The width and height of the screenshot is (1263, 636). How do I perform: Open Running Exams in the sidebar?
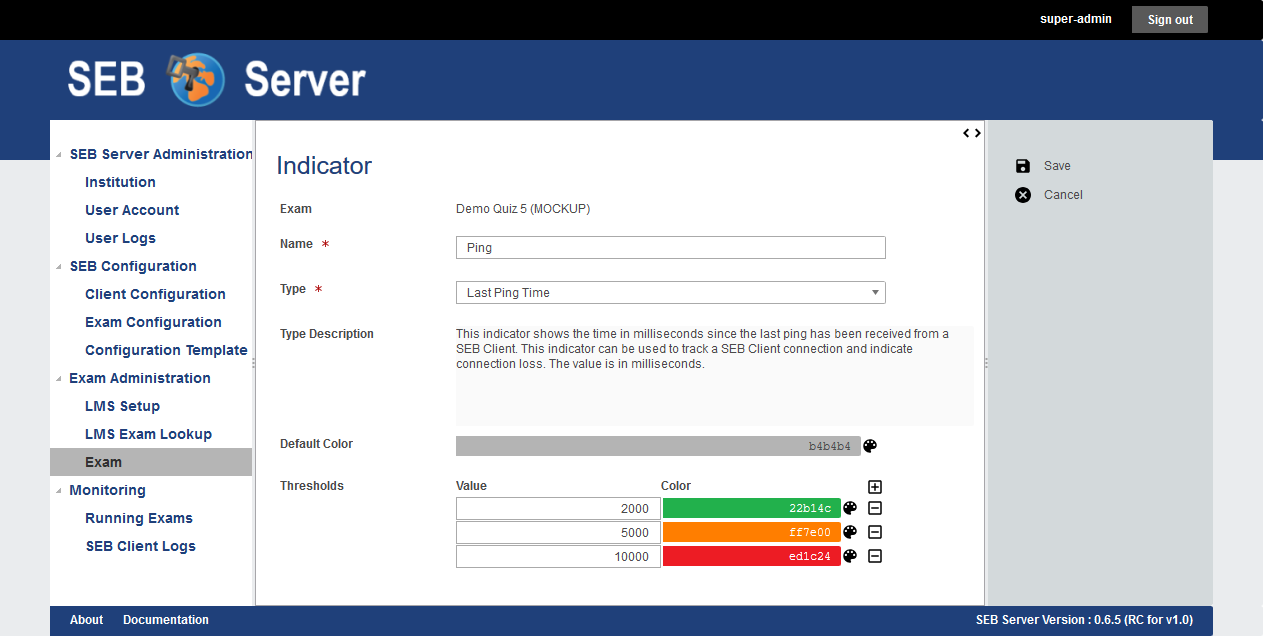pos(139,518)
